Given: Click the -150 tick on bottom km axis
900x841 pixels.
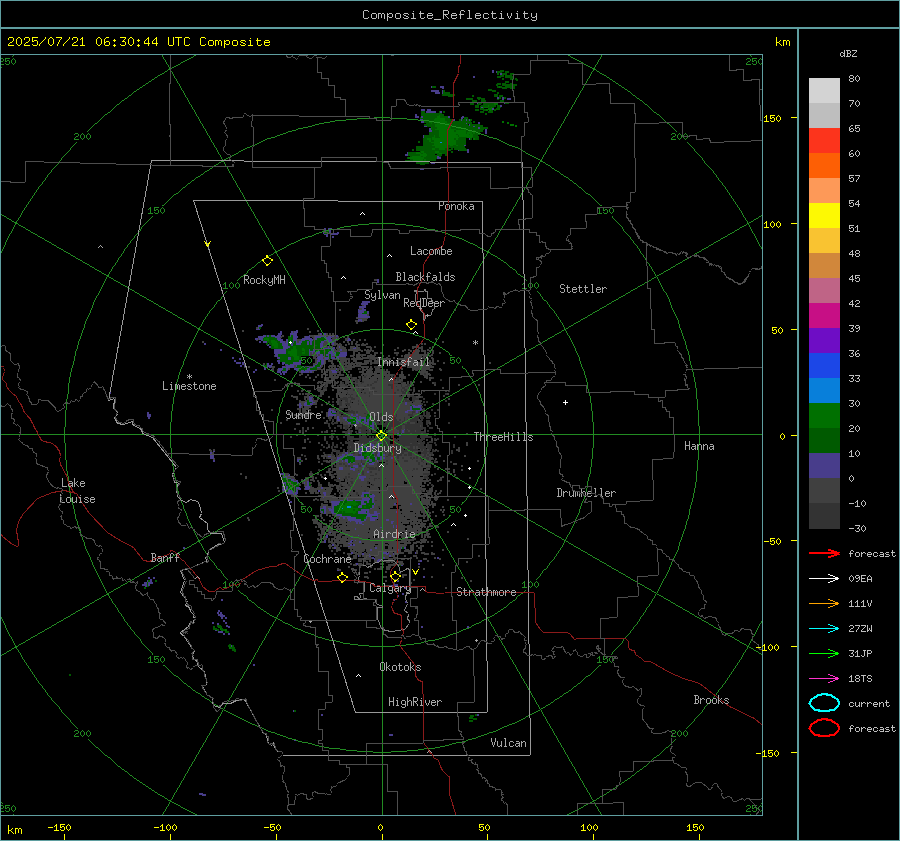Looking at the screenshot, I should pyautogui.click(x=59, y=828).
